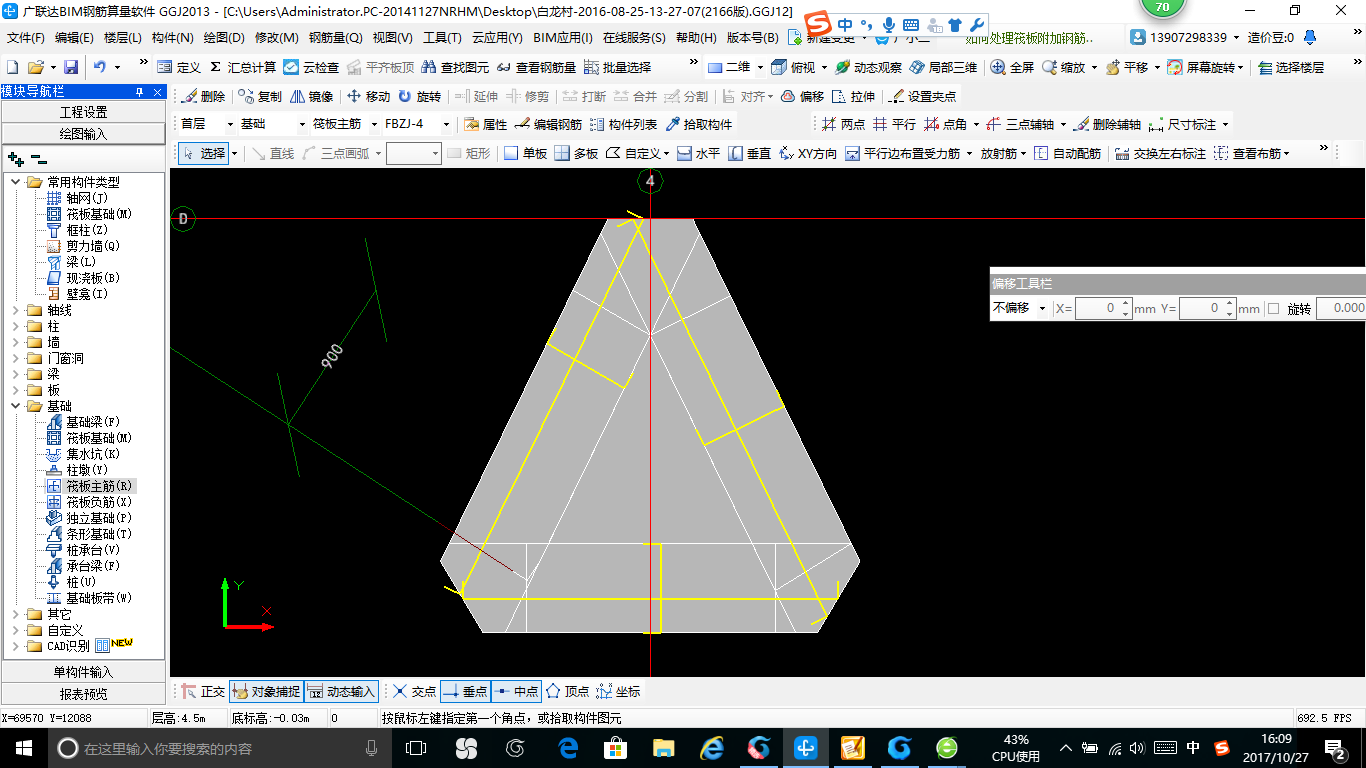Switch to 局部三维 local 3D view

pos(943,67)
